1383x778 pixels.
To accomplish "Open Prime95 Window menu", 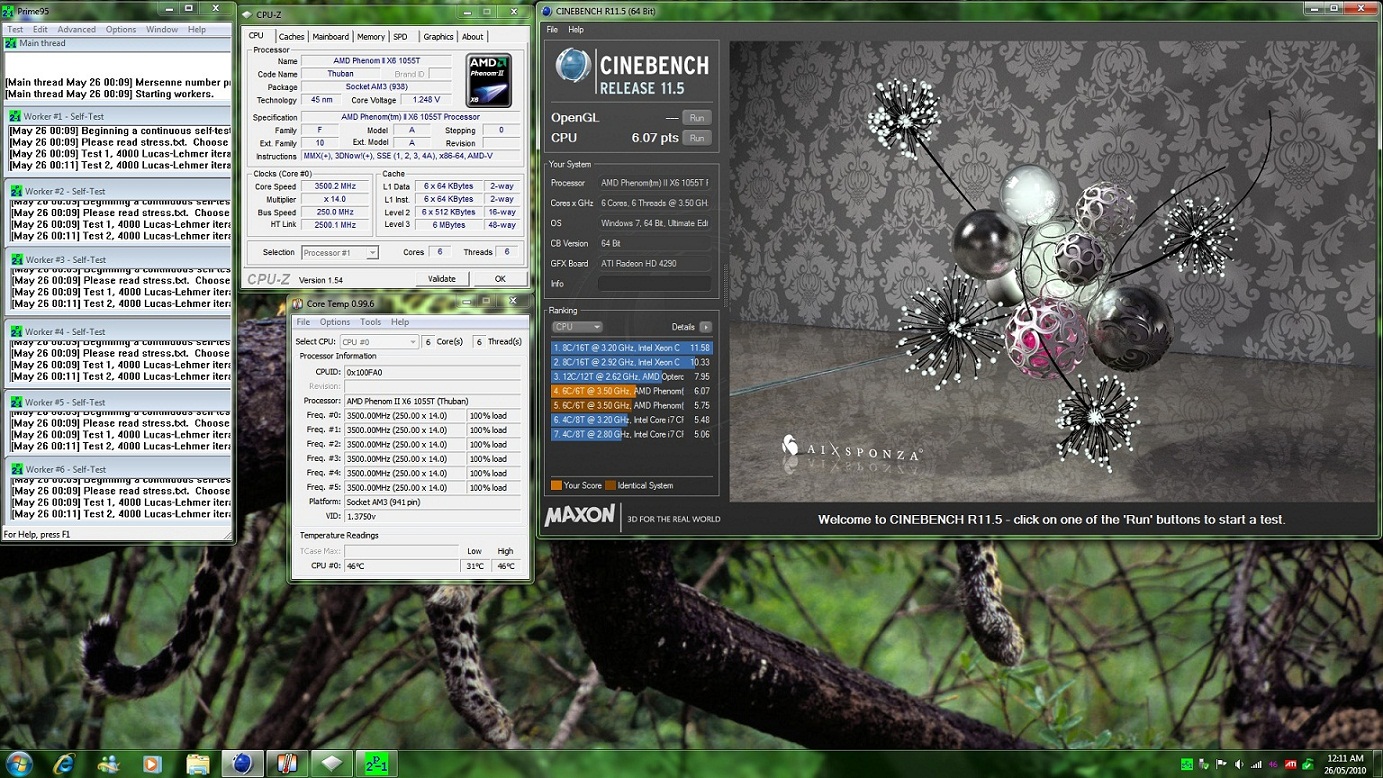I will [x=162, y=30].
